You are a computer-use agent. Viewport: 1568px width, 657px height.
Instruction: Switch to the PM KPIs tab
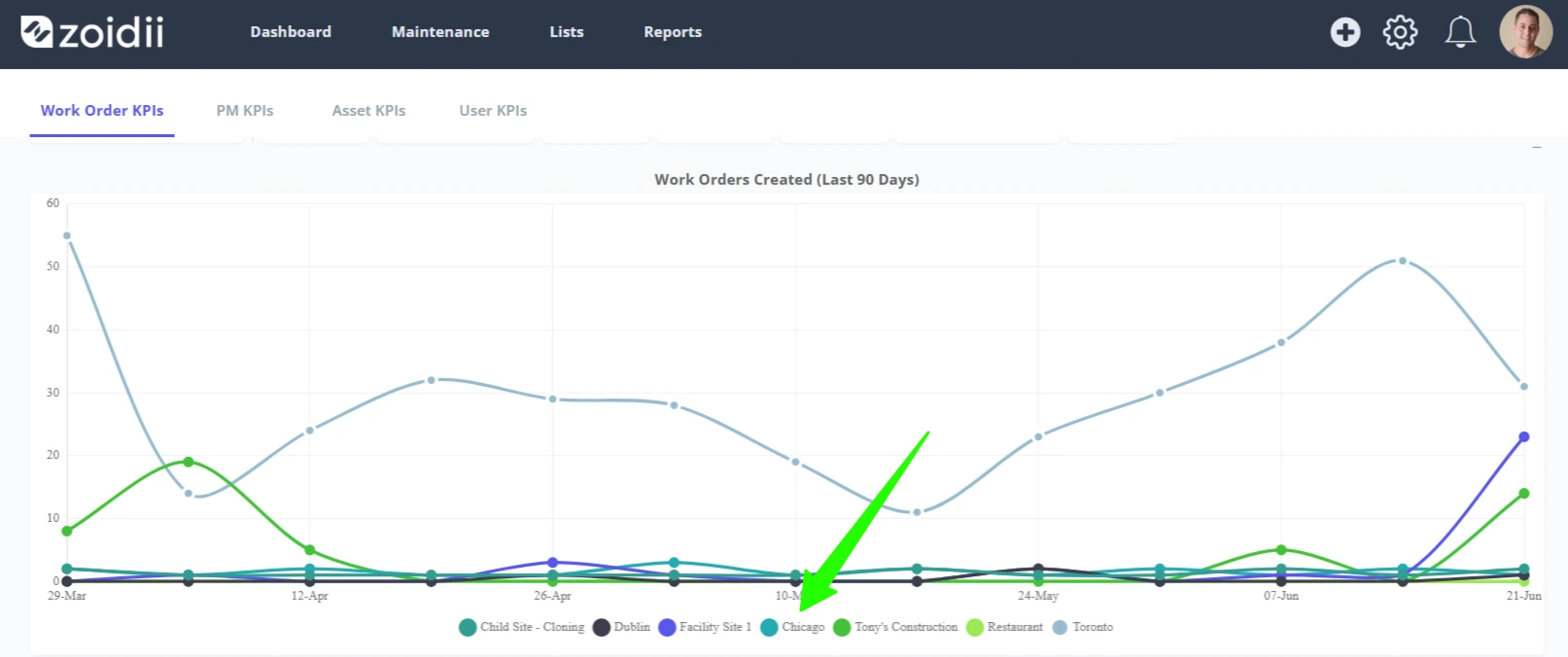[245, 111]
